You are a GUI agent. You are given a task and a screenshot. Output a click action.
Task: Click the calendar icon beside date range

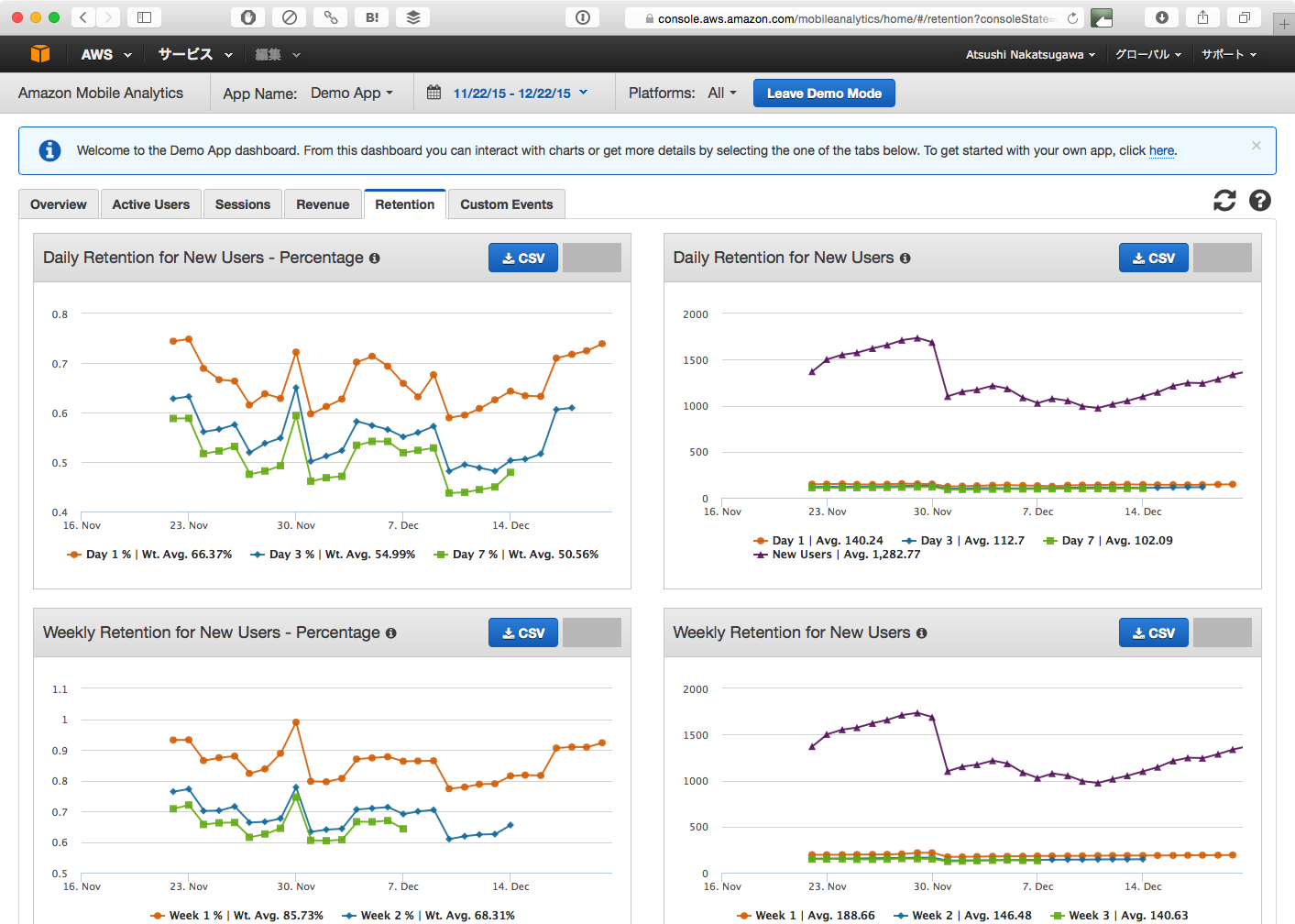click(x=434, y=93)
